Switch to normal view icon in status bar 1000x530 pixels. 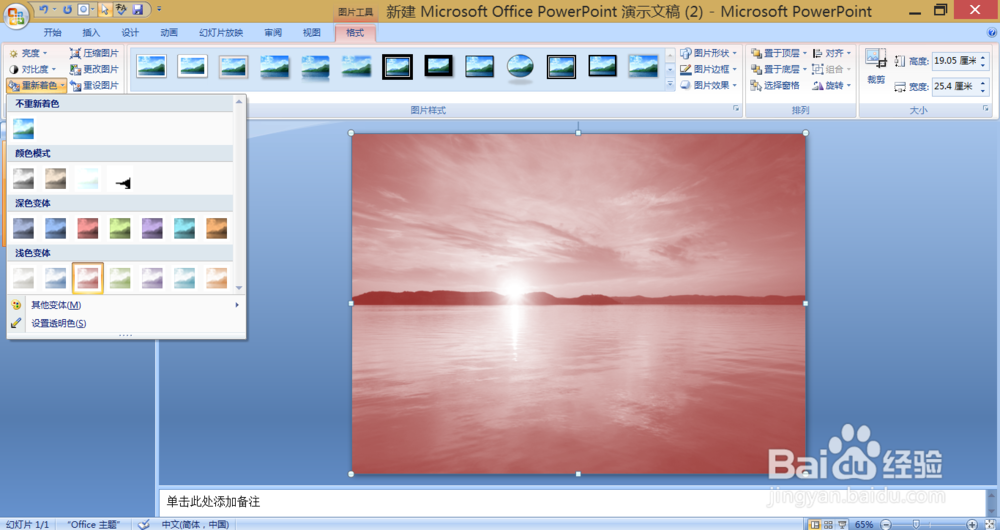[815, 524]
